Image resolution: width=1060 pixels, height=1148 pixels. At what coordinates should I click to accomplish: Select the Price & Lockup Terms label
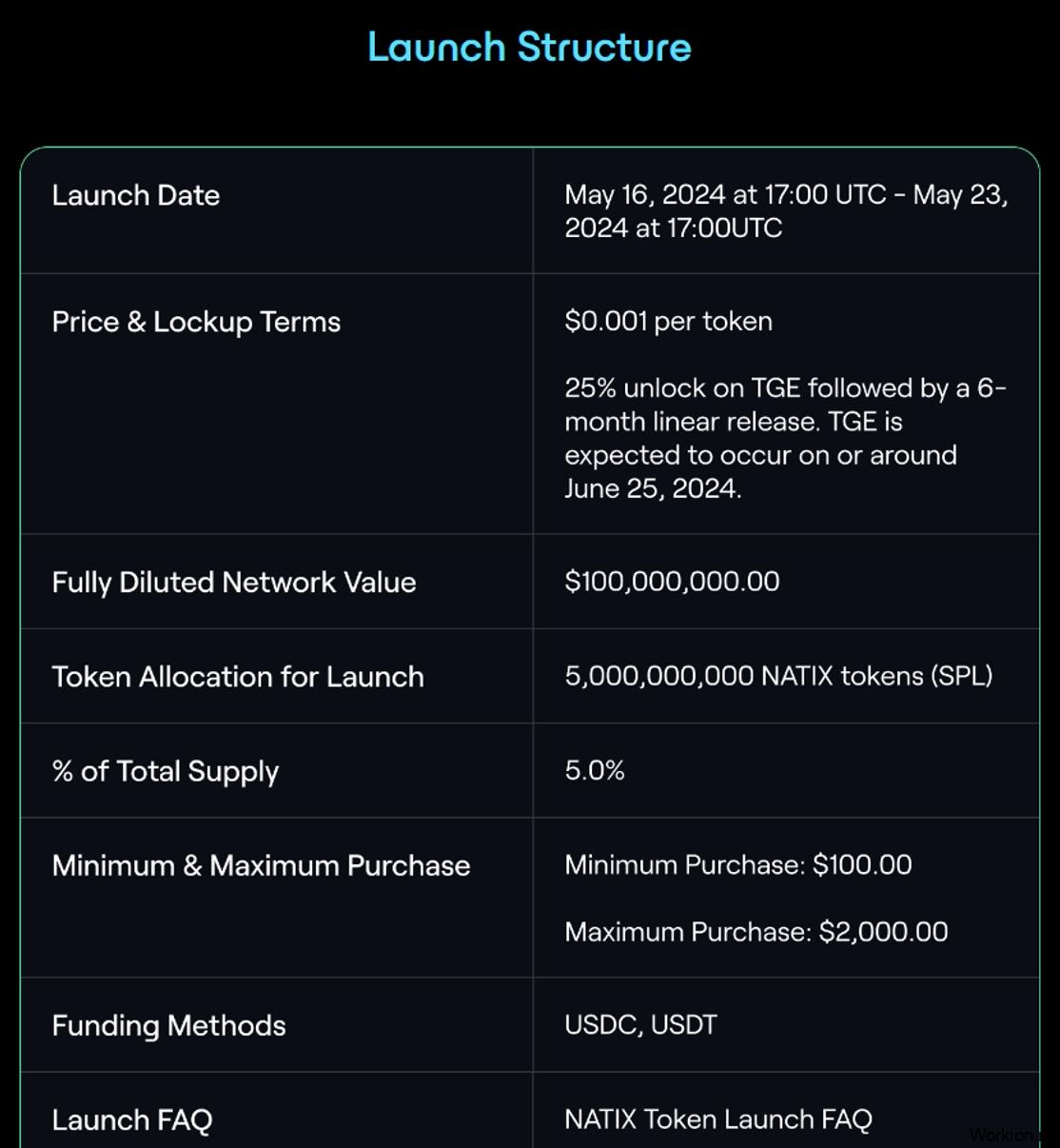pyautogui.click(x=196, y=322)
